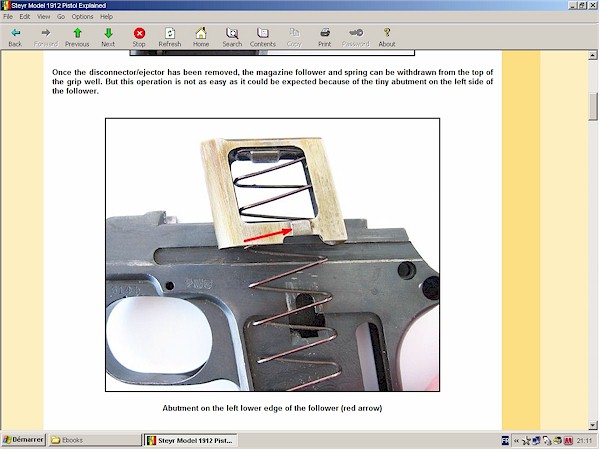The width and height of the screenshot is (600, 450).
Task: Jump to the Previous topic
Action: 77,37
